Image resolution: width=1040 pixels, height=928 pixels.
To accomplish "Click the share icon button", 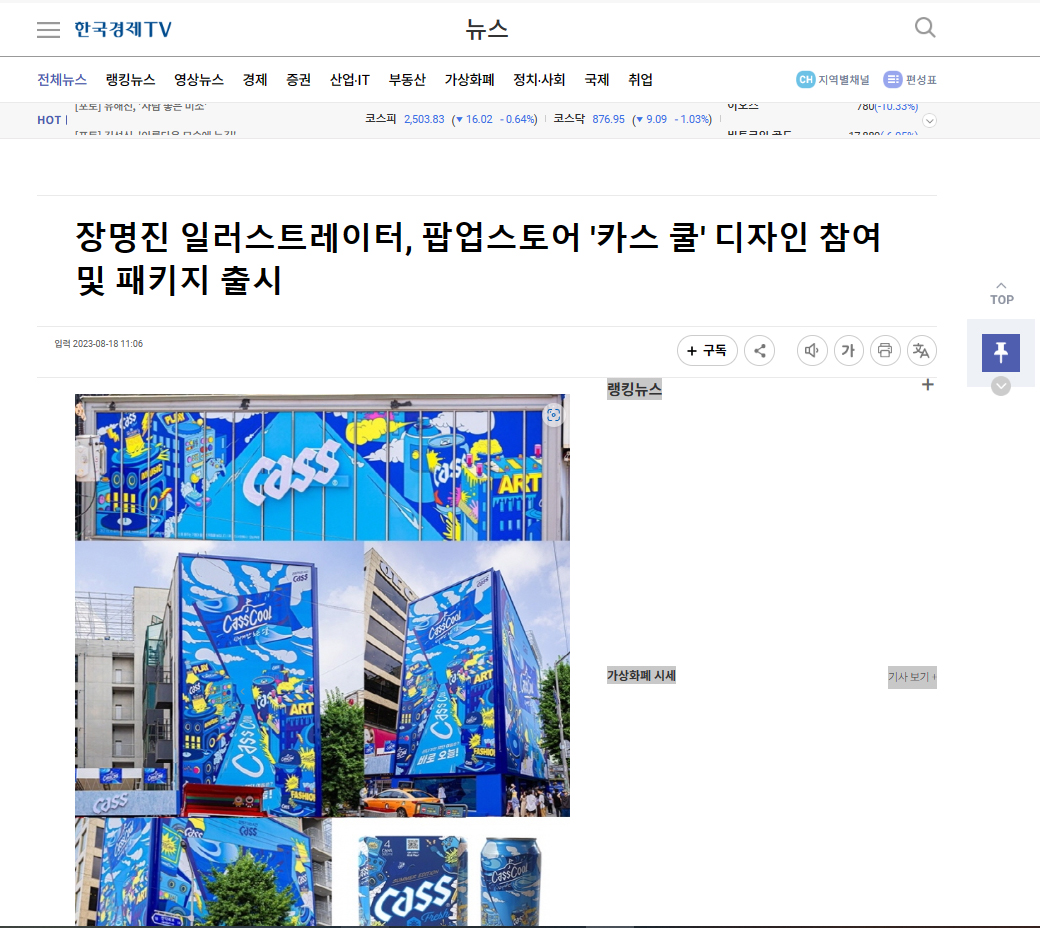I will [759, 350].
